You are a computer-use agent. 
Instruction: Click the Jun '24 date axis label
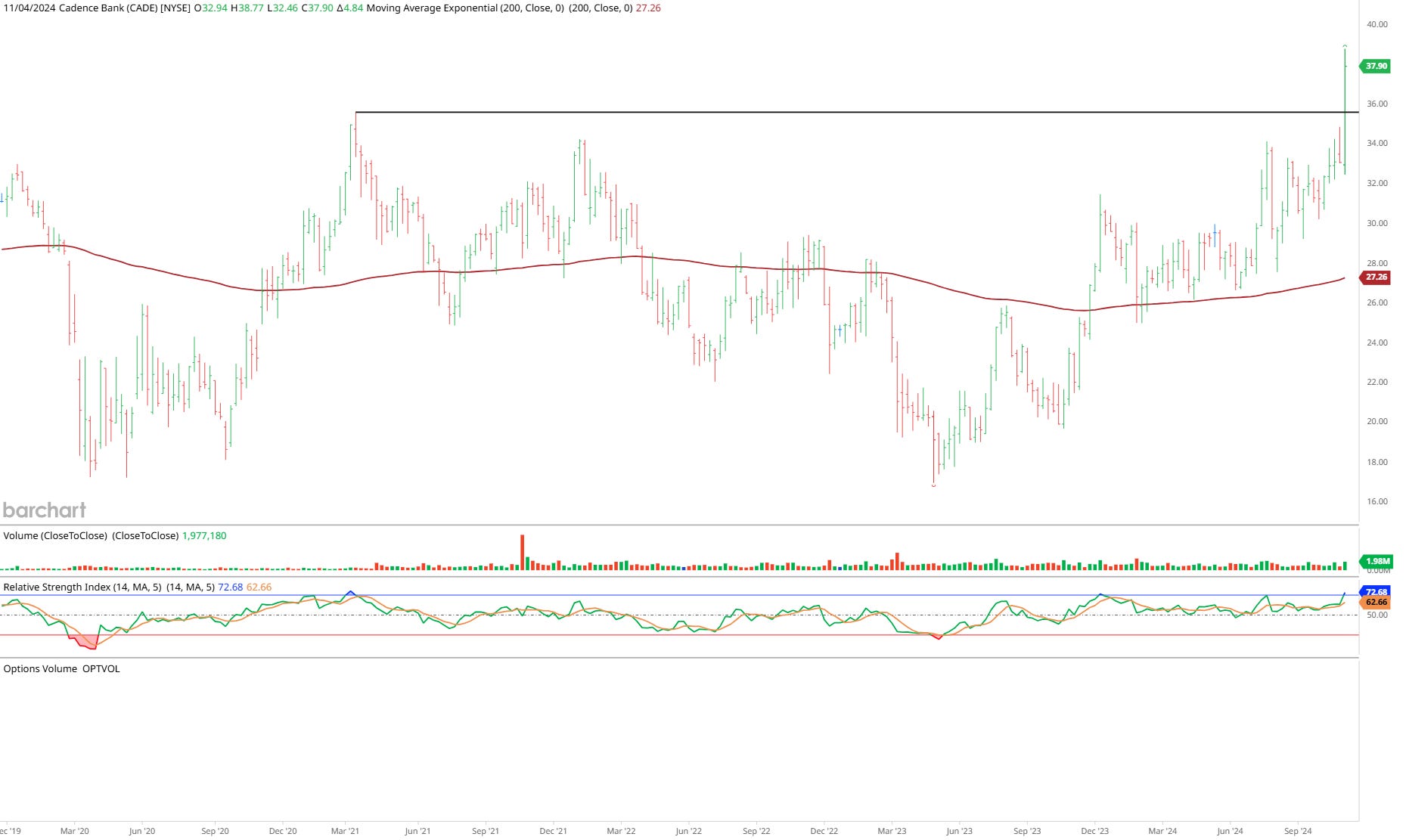click(x=1230, y=831)
